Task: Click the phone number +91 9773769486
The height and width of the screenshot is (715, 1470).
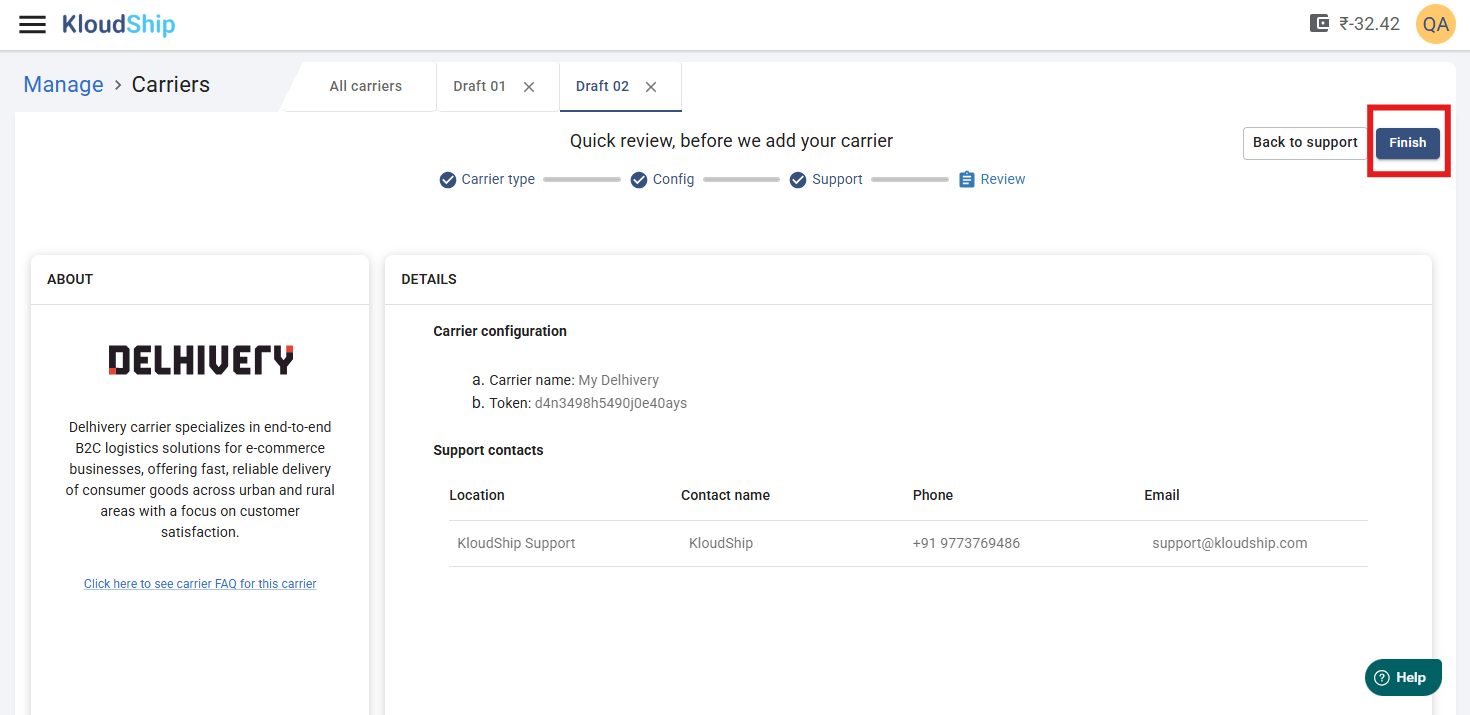Action: tap(966, 543)
